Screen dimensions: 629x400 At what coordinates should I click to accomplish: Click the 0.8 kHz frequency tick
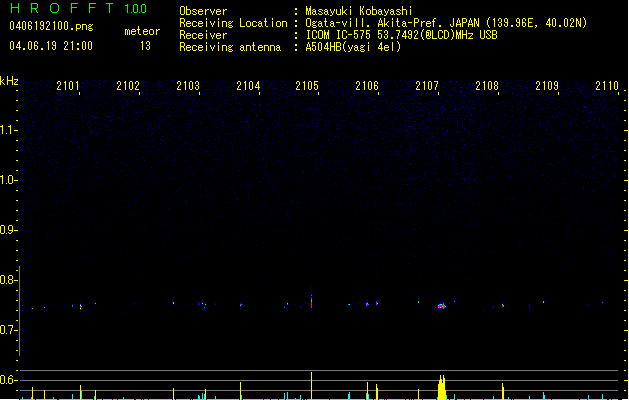[8, 280]
